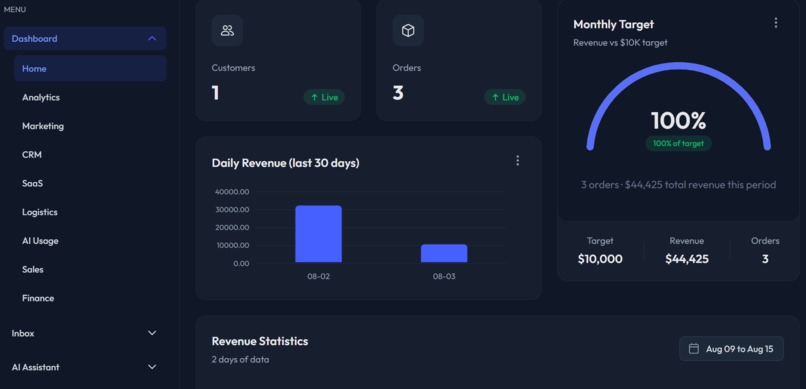
Task: Click the Dashboard menu label
Action: click(34, 39)
